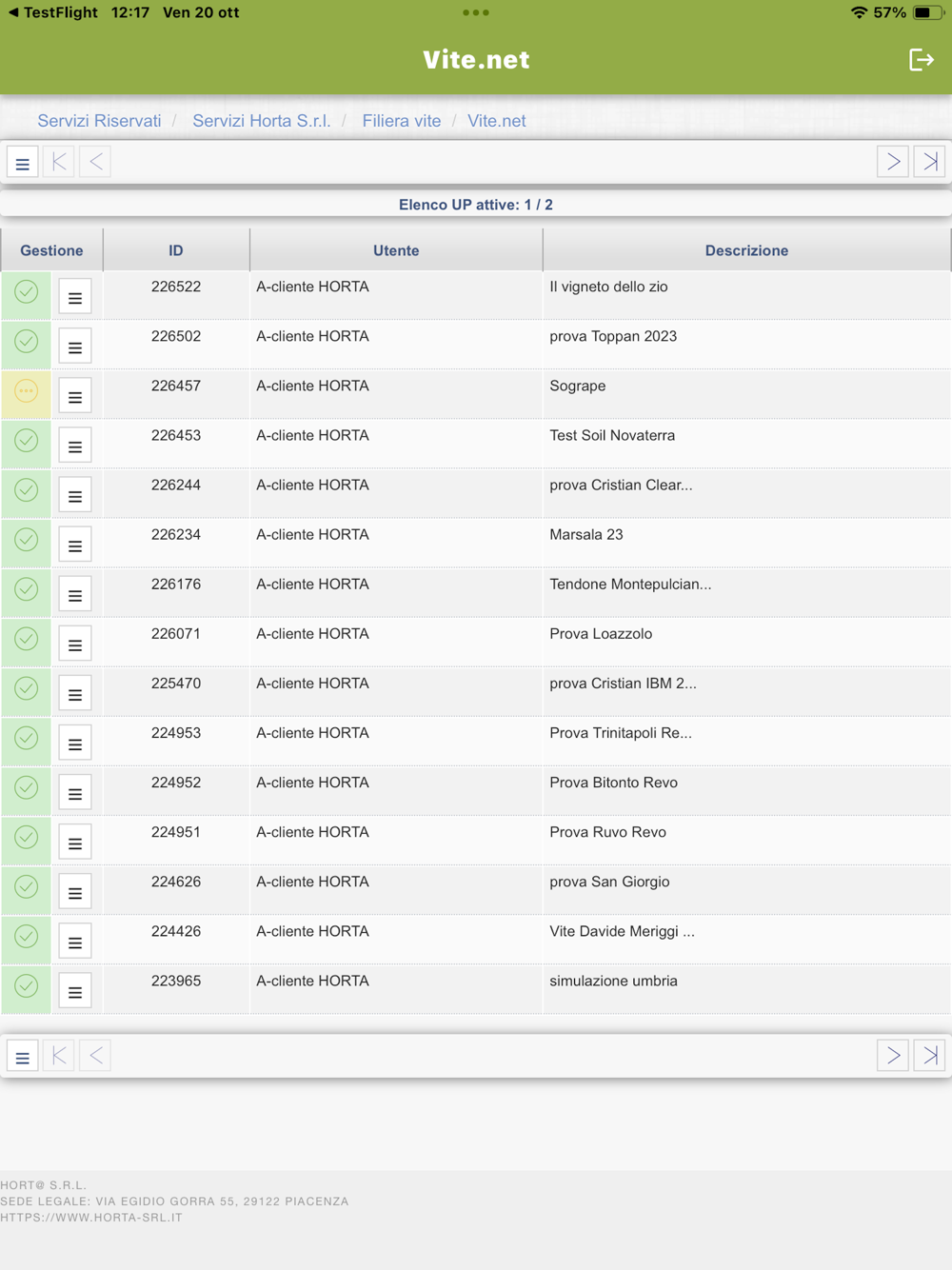Select description 'prova Toppan 2023'
The image size is (952, 1270).
point(613,336)
